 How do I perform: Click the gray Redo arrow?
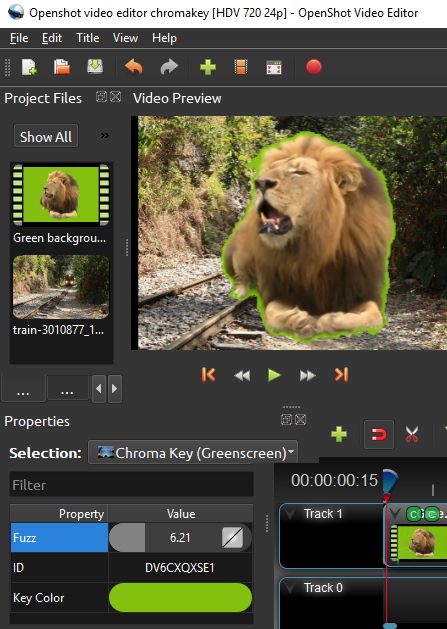tap(169, 67)
